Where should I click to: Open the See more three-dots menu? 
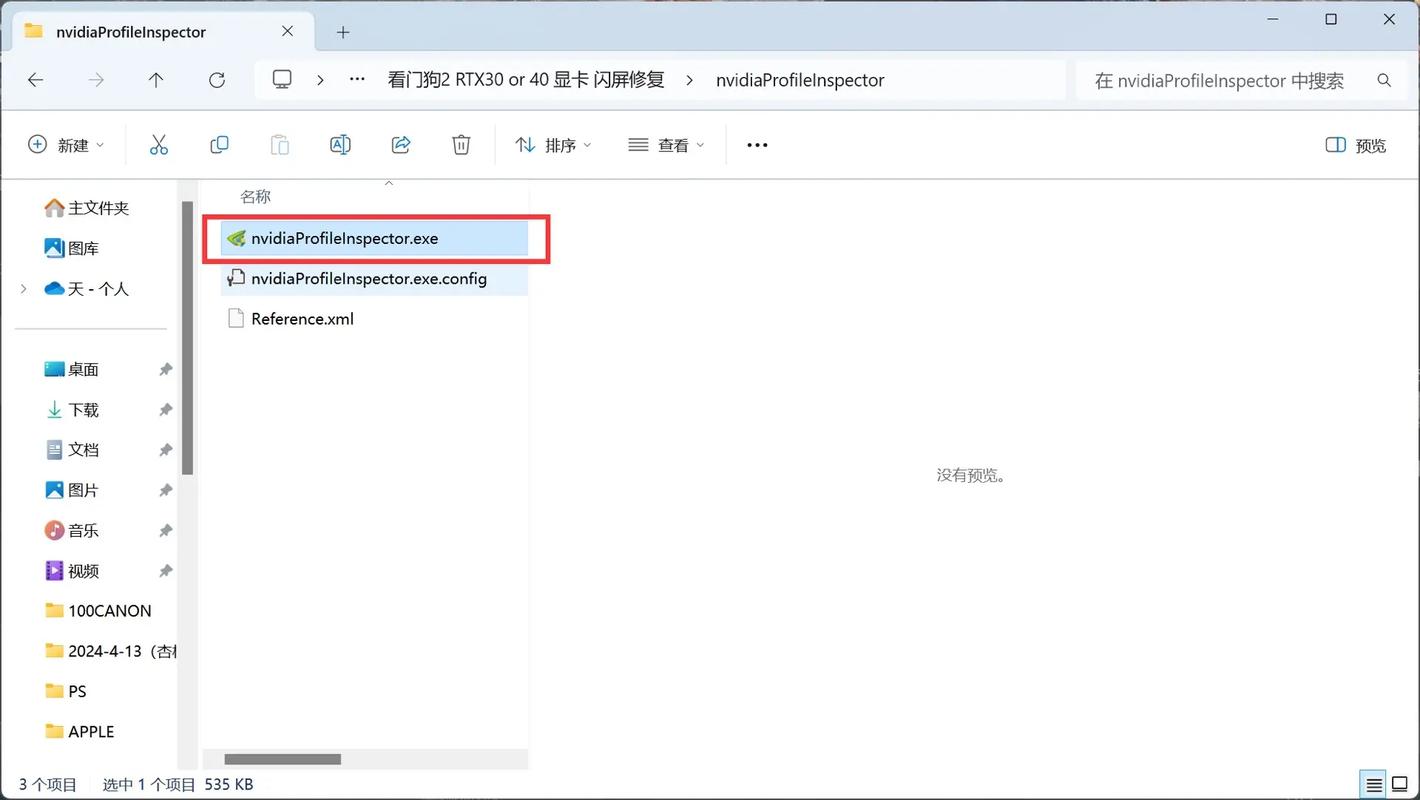tap(757, 145)
